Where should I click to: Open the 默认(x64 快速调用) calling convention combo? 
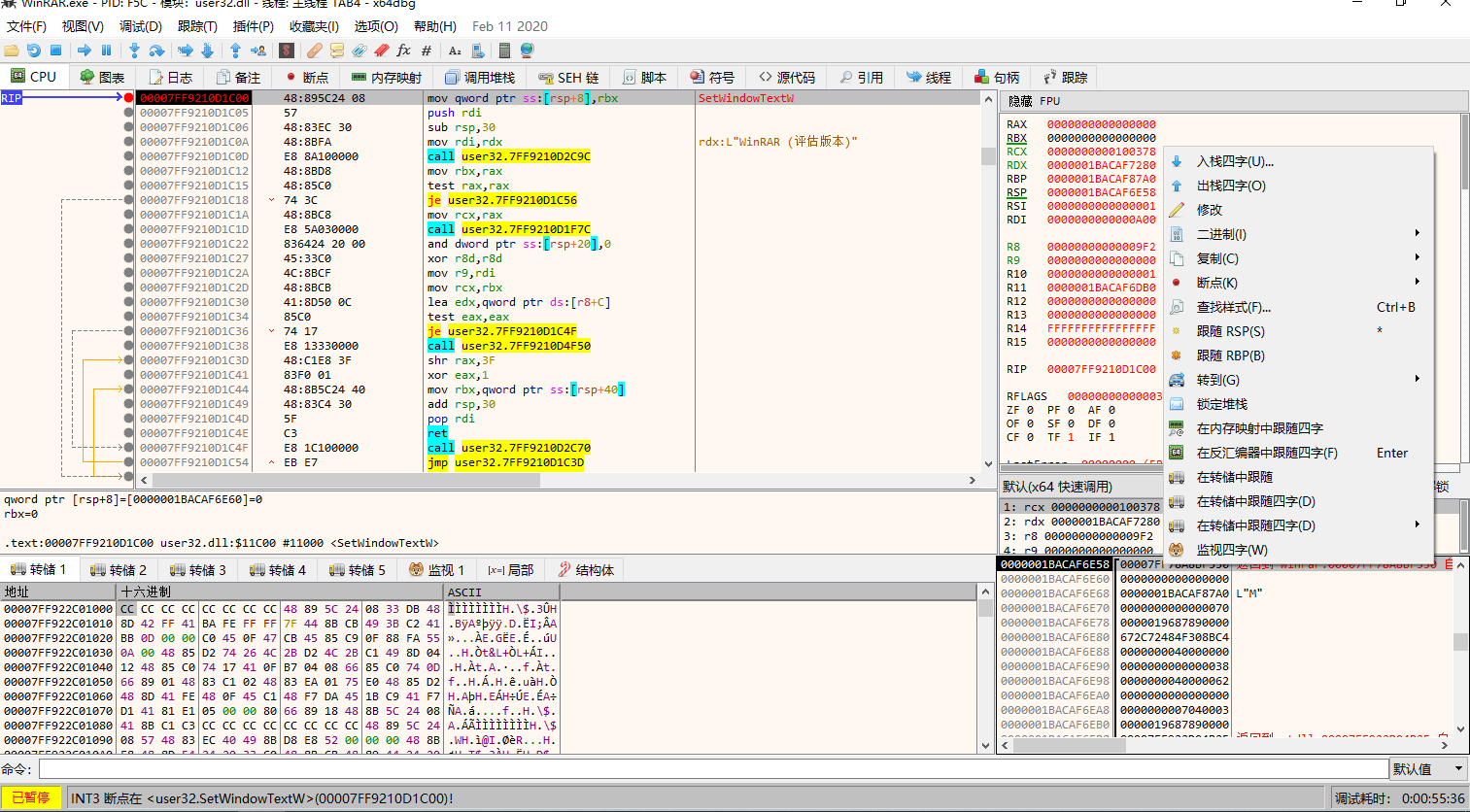click(1081, 487)
